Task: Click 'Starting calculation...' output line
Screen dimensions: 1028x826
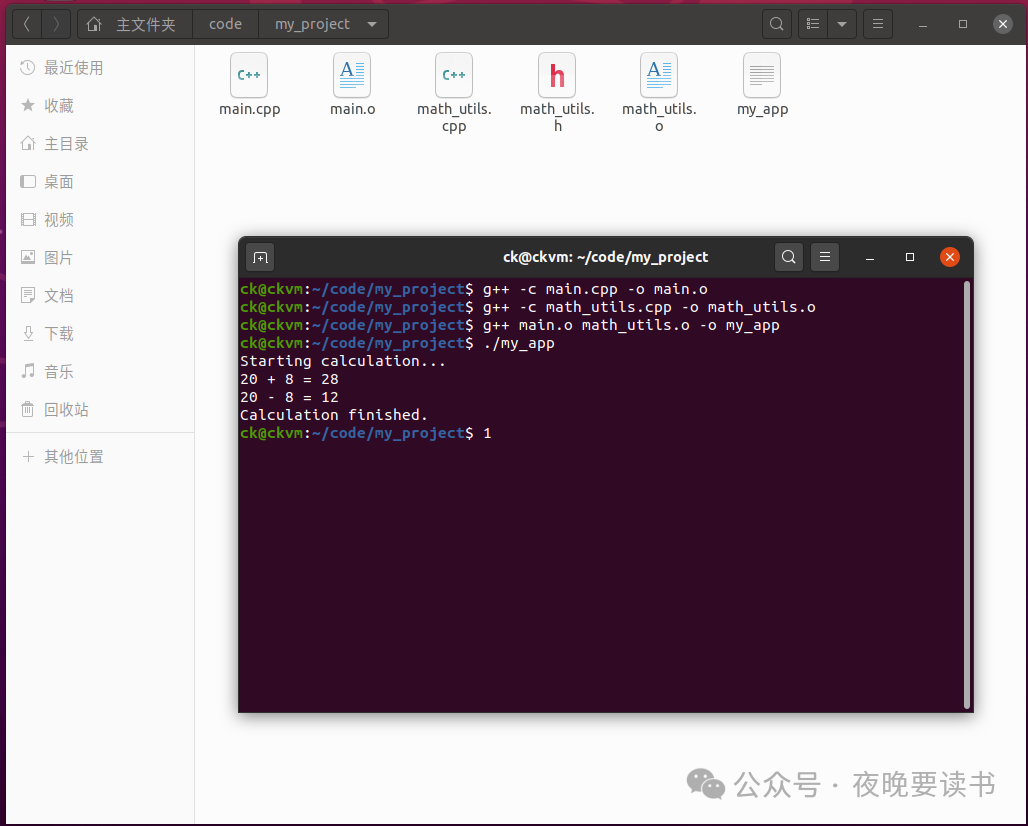Action: 343,361
